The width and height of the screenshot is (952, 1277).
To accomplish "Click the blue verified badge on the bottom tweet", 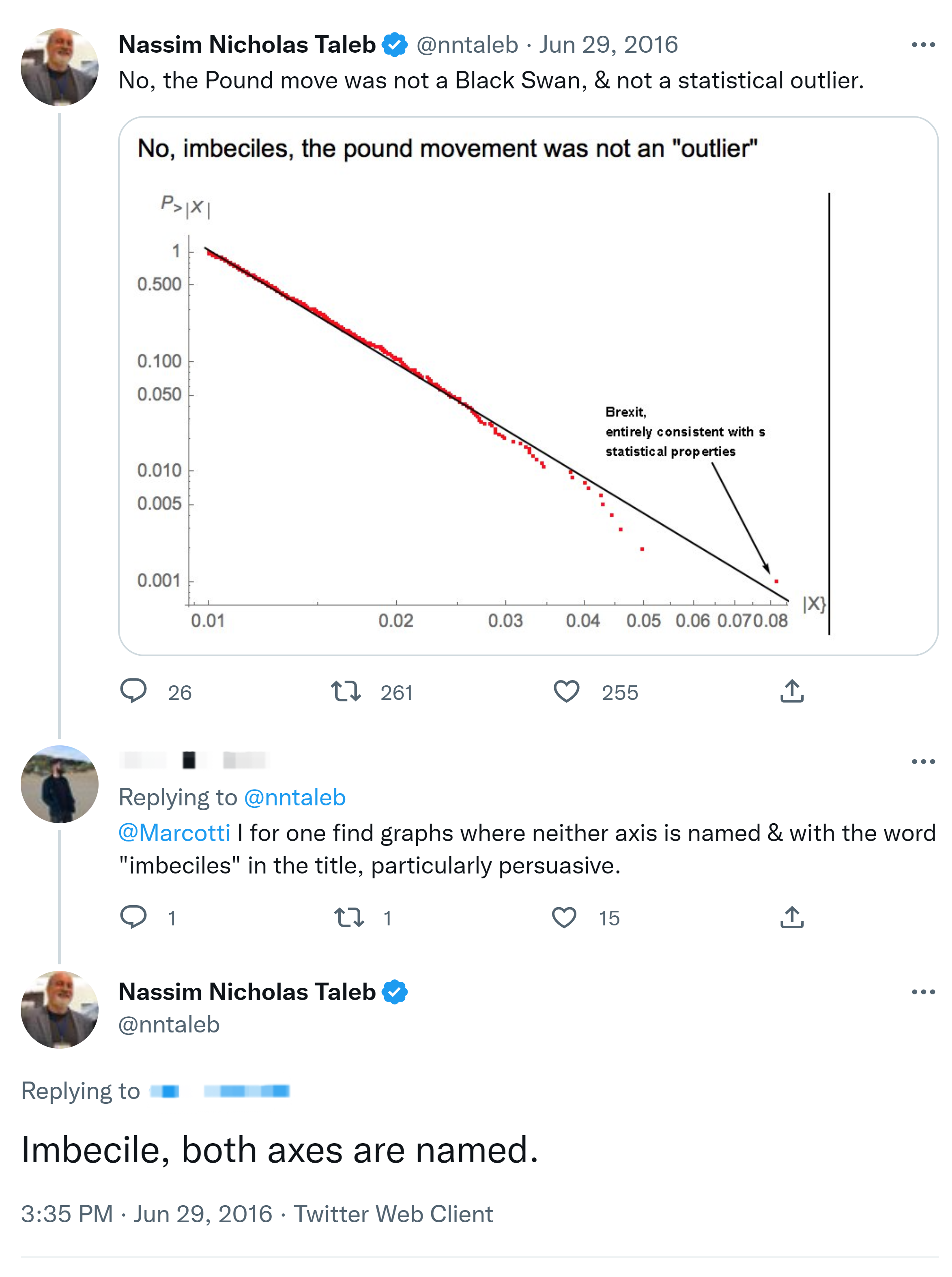I will [x=395, y=992].
